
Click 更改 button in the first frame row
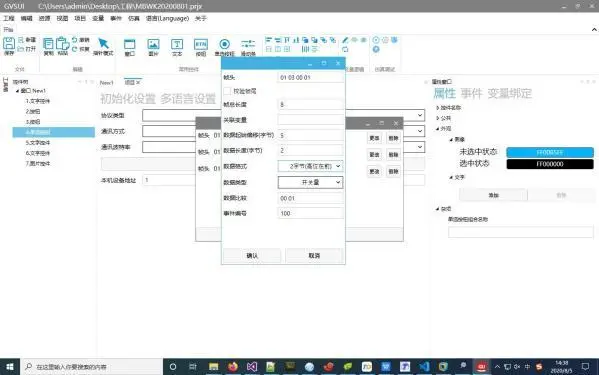coord(374,138)
